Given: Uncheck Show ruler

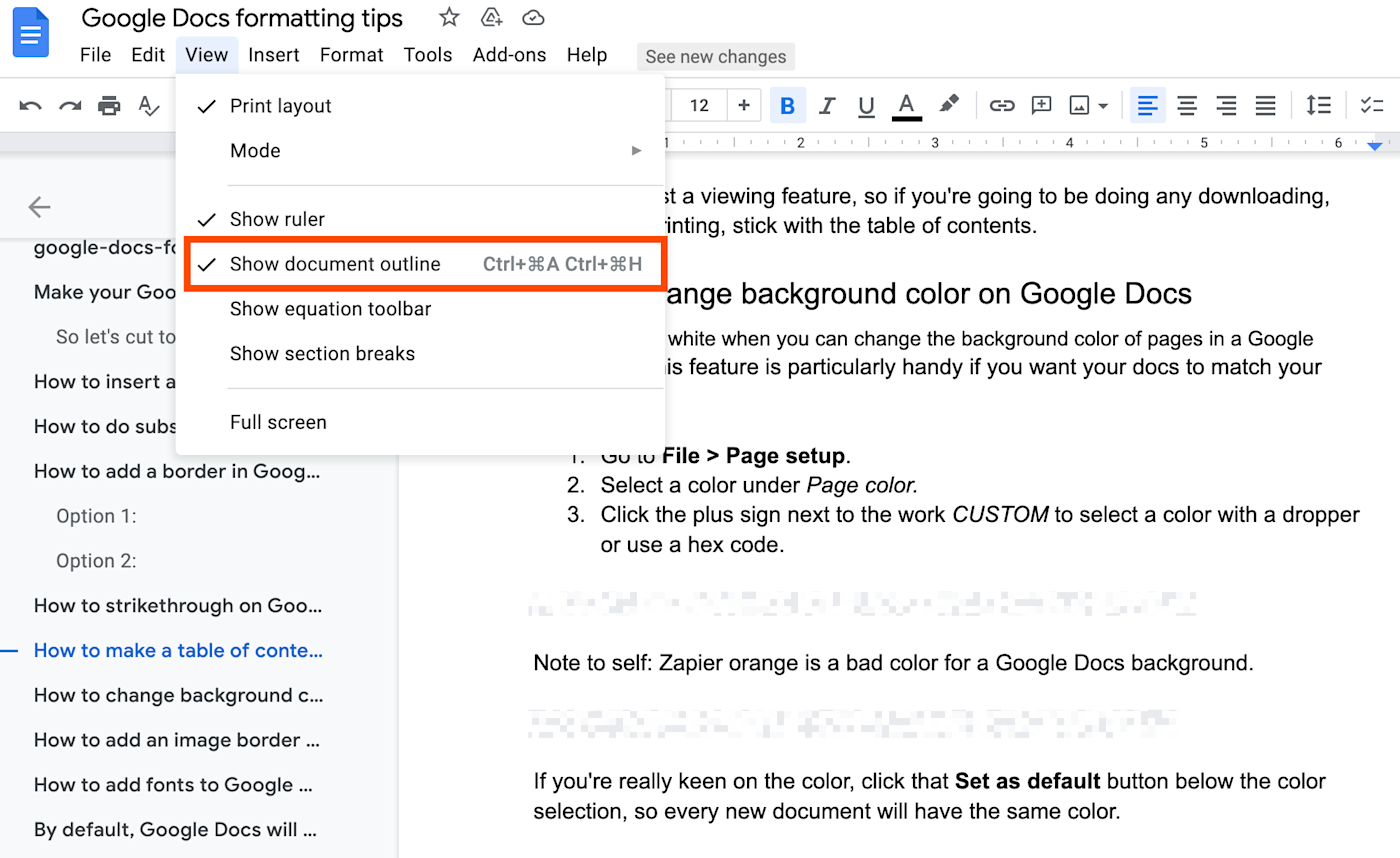Looking at the screenshot, I should coord(420,219).
